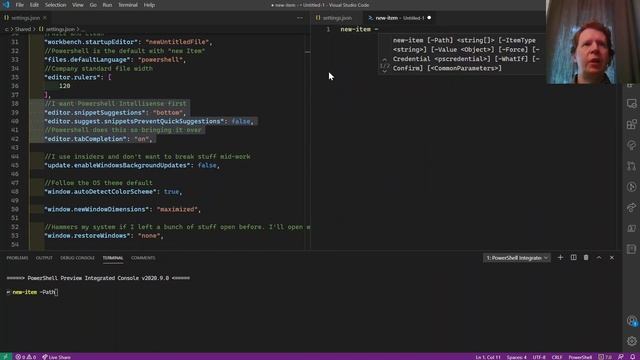Click the "window.autoDetectColorScheme" line
640x360 pixels.
(x=113, y=192)
